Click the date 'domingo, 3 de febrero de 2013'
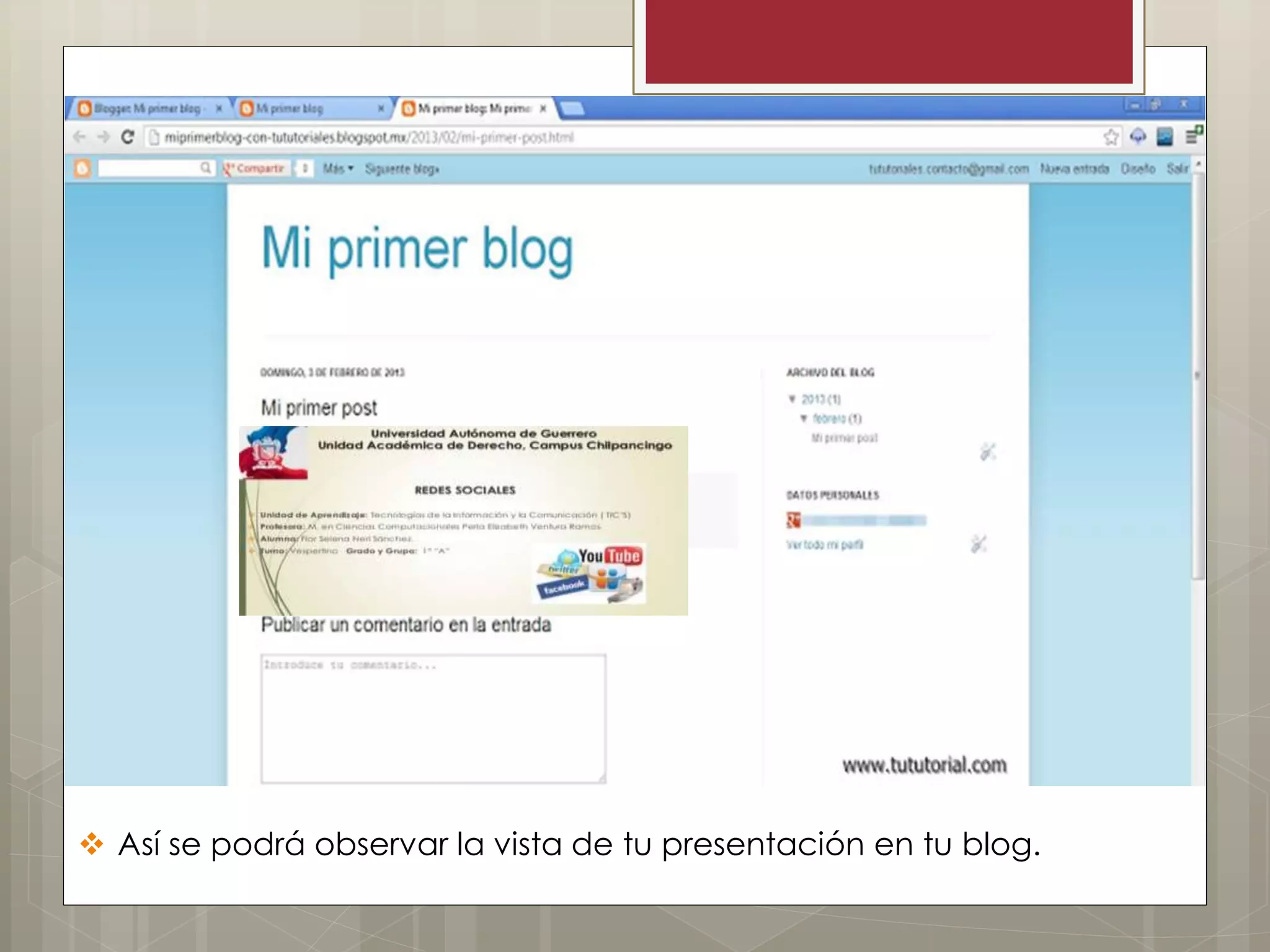1270x952 pixels. click(x=332, y=372)
